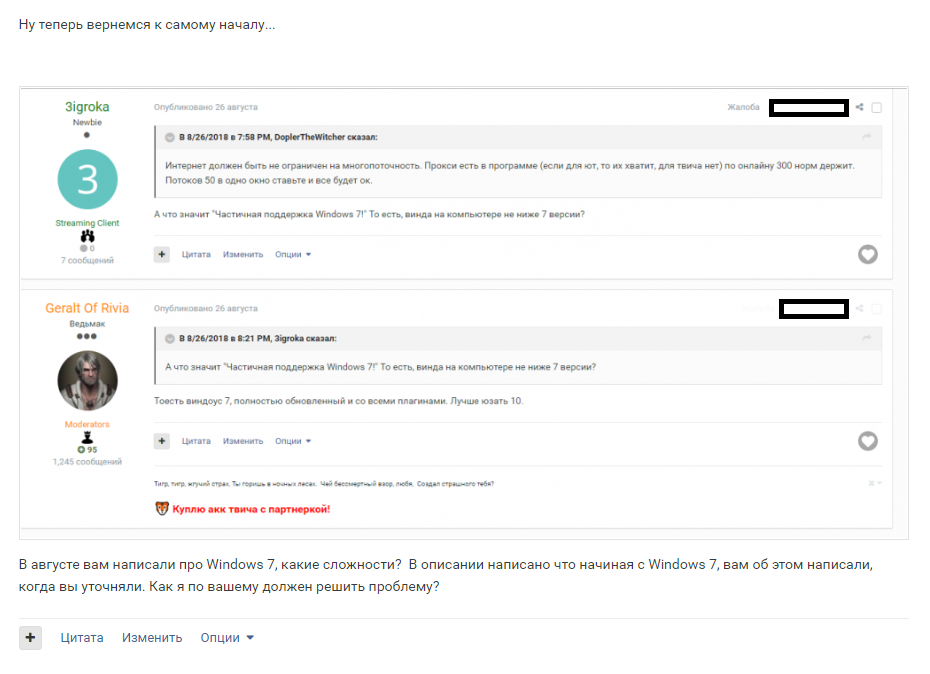Viewport: 930px width, 674px height.
Task: Open Опции dropdown in Geralt Of Rivia's post
Action: (293, 441)
